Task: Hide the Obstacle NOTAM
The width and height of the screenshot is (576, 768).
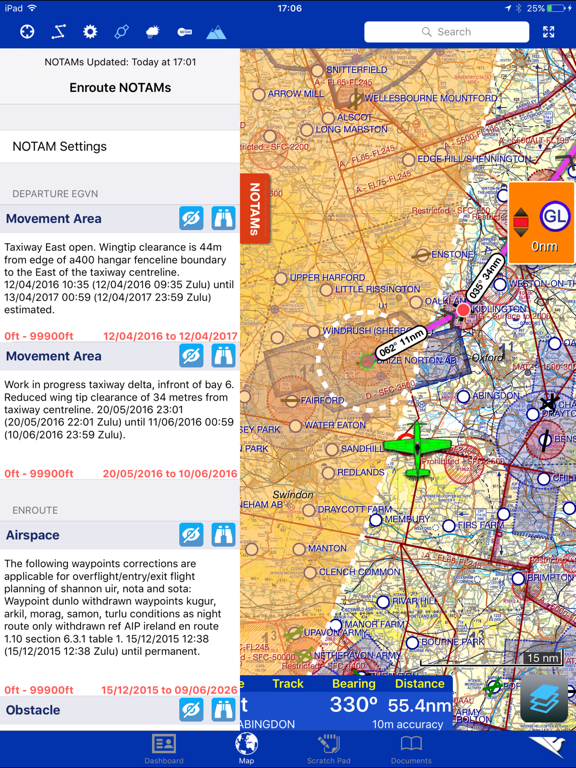Action: coord(191,709)
